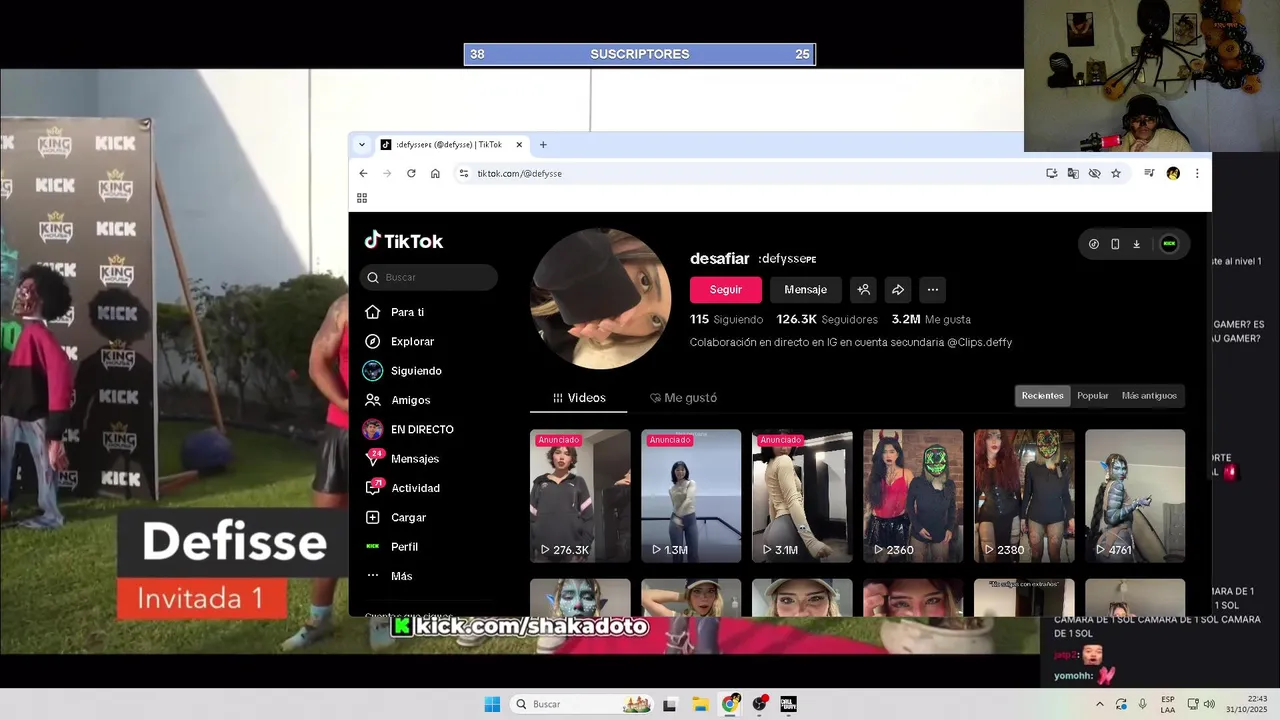
Task: Open the Kick profile avatar menu
Action: pyautogui.click(x=1169, y=244)
